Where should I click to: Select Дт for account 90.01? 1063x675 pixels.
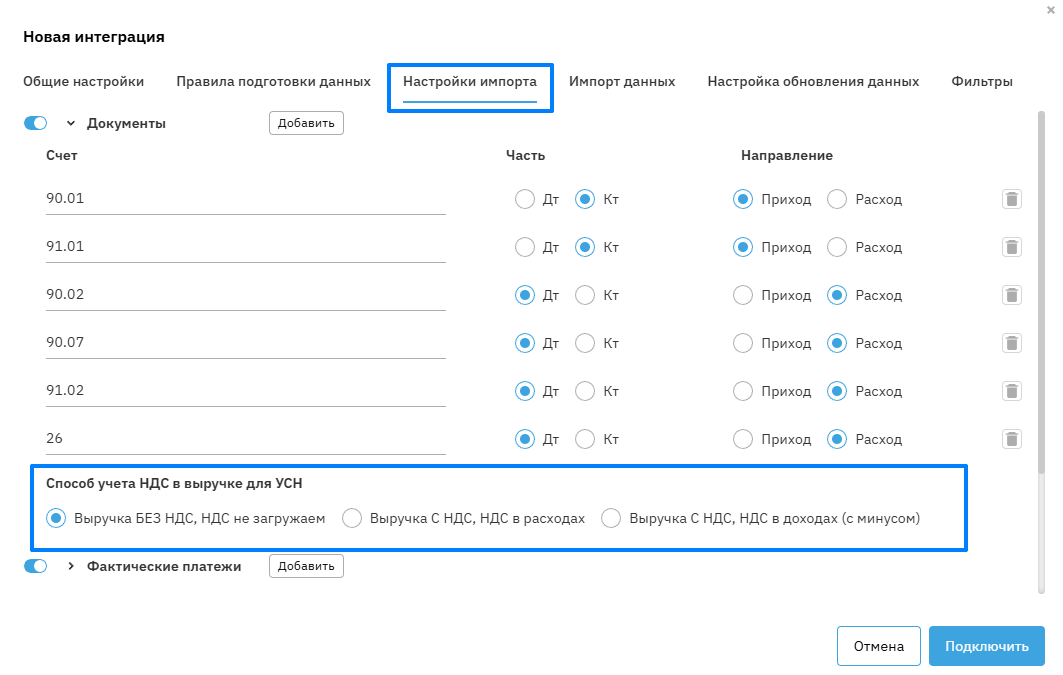(525, 199)
